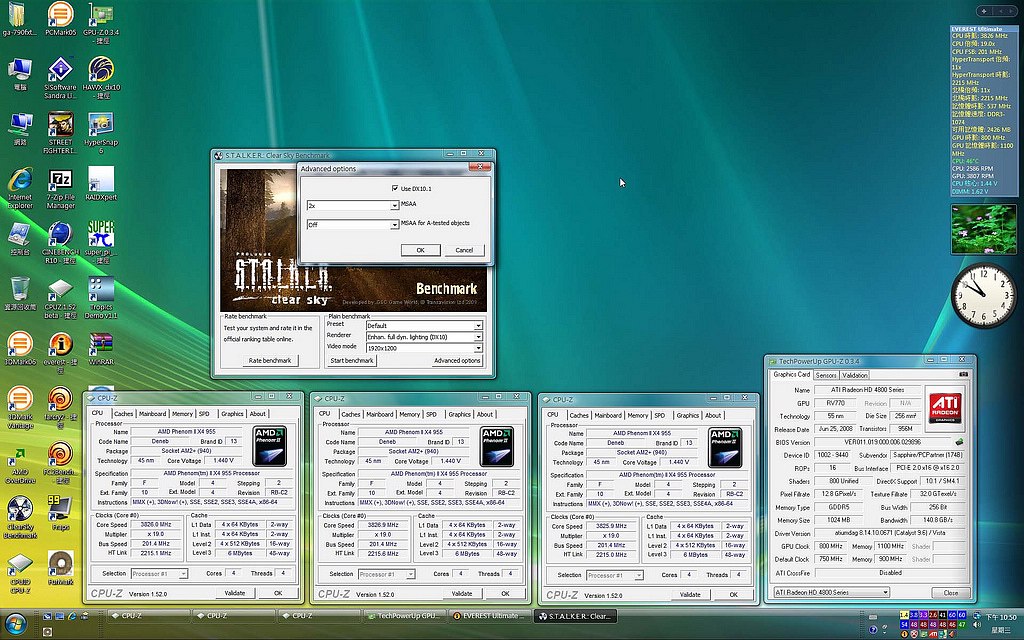Select the SiSoftware Sandra desktop icon
1024x640 pixels.
[x=60, y=78]
